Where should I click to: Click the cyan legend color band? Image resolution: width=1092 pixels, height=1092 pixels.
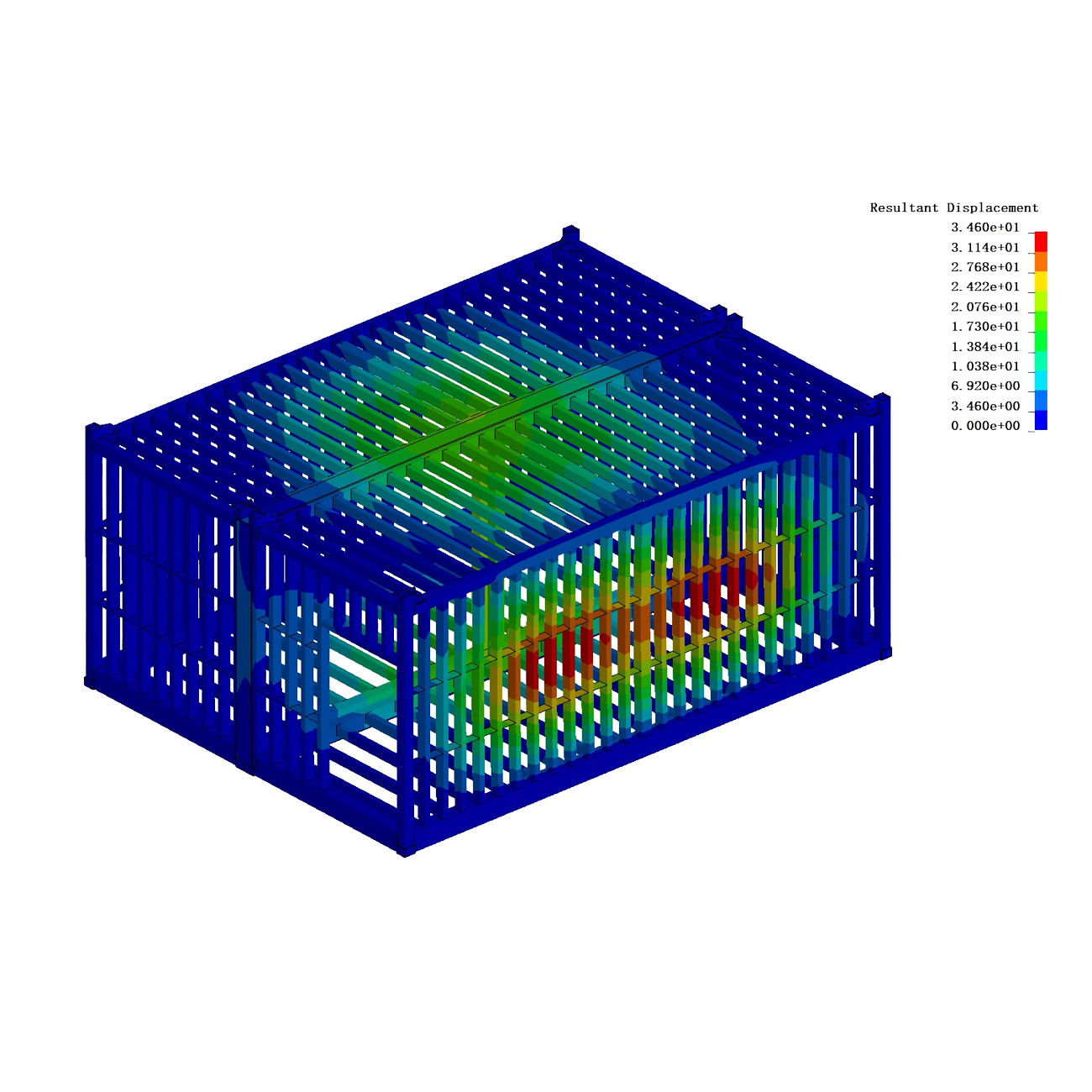click(x=1041, y=381)
